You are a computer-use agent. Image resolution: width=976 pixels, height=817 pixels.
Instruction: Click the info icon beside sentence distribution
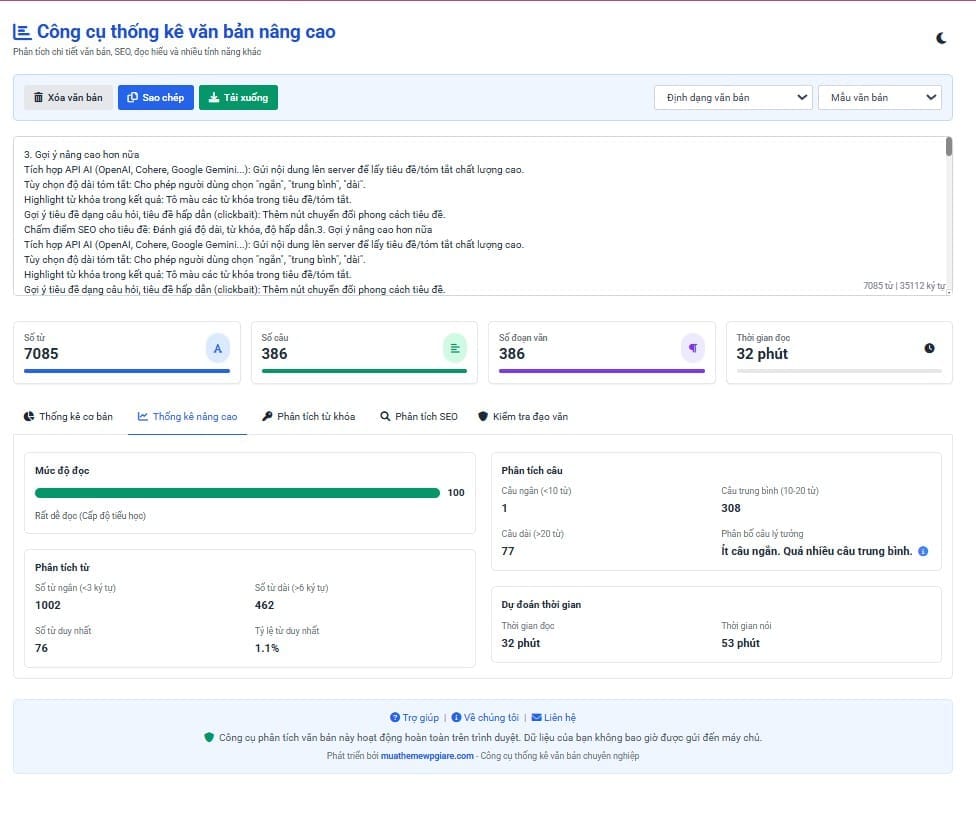tap(923, 551)
